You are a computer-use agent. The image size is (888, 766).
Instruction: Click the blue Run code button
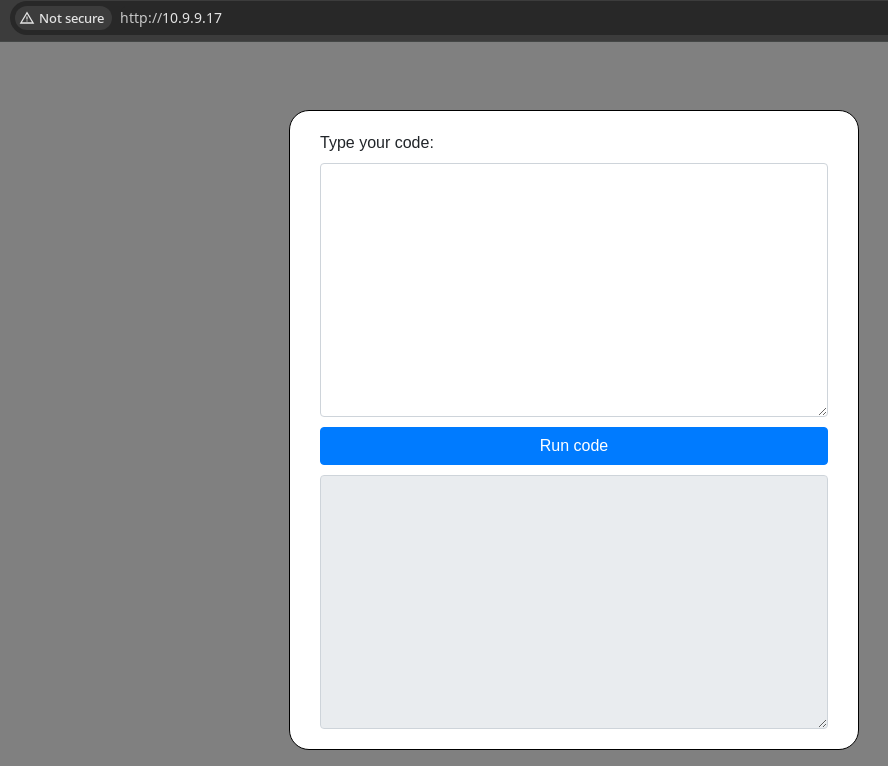click(574, 446)
